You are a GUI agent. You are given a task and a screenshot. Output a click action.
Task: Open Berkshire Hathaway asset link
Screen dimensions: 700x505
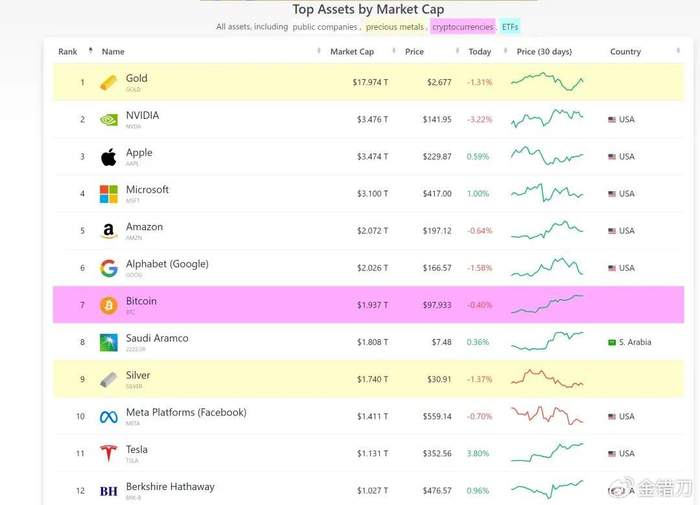pyautogui.click(x=170, y=487)
